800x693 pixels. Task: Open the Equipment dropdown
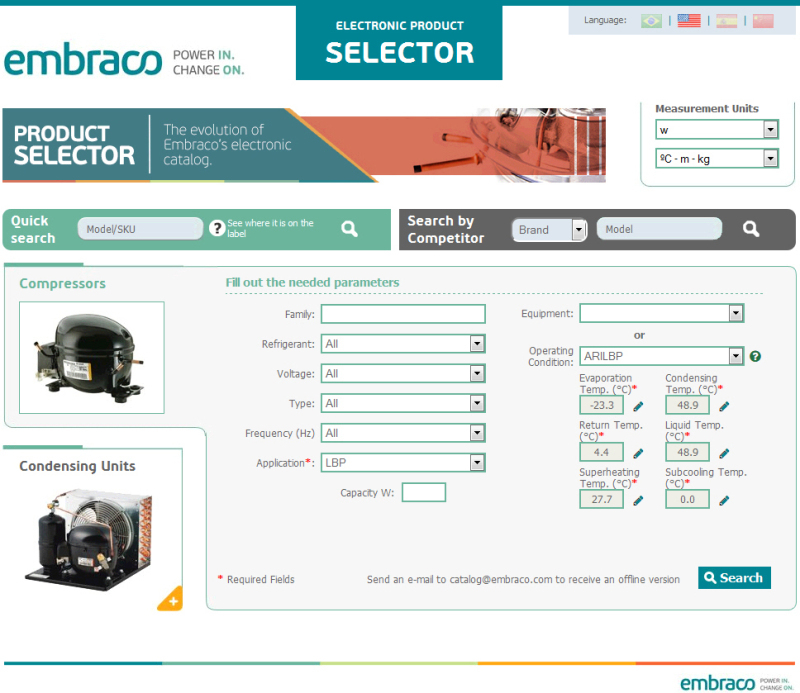point(662,313)
